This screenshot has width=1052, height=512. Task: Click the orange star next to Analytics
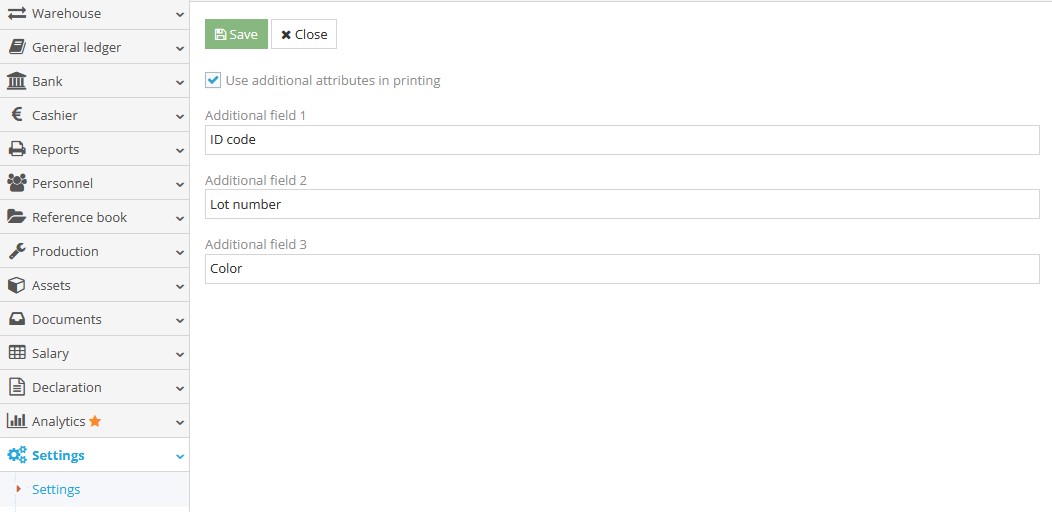click(95, 421)
